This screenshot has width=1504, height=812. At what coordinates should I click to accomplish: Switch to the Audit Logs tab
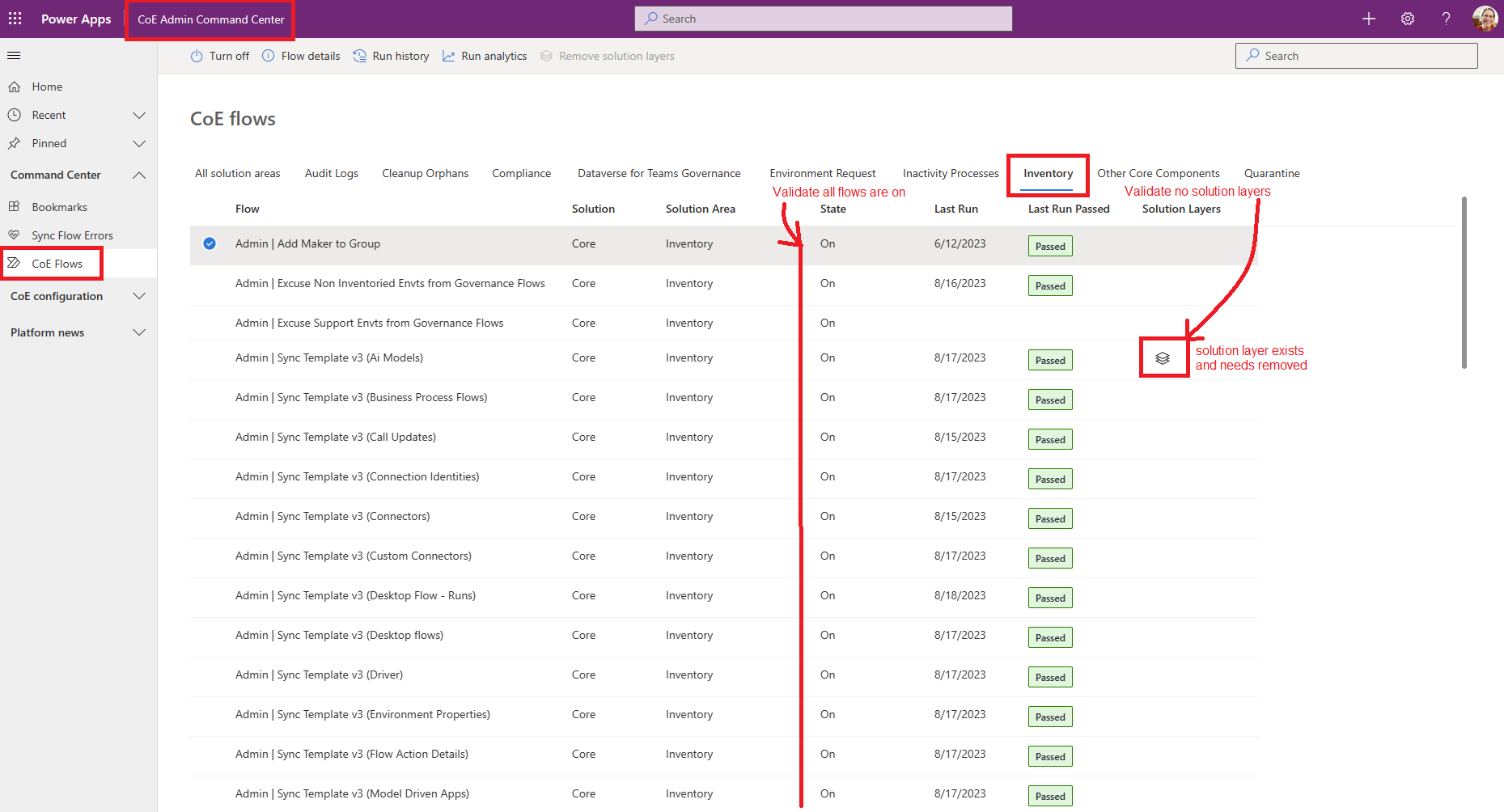point(331,173)
